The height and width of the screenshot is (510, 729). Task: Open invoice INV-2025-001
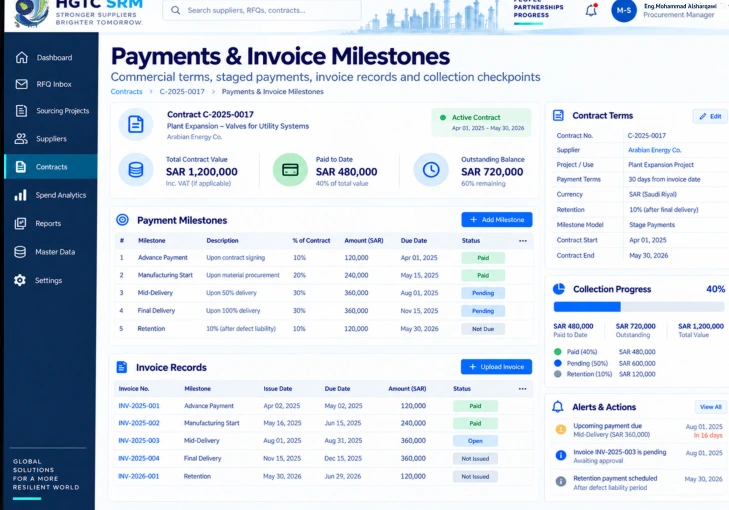tap(139, 406)
